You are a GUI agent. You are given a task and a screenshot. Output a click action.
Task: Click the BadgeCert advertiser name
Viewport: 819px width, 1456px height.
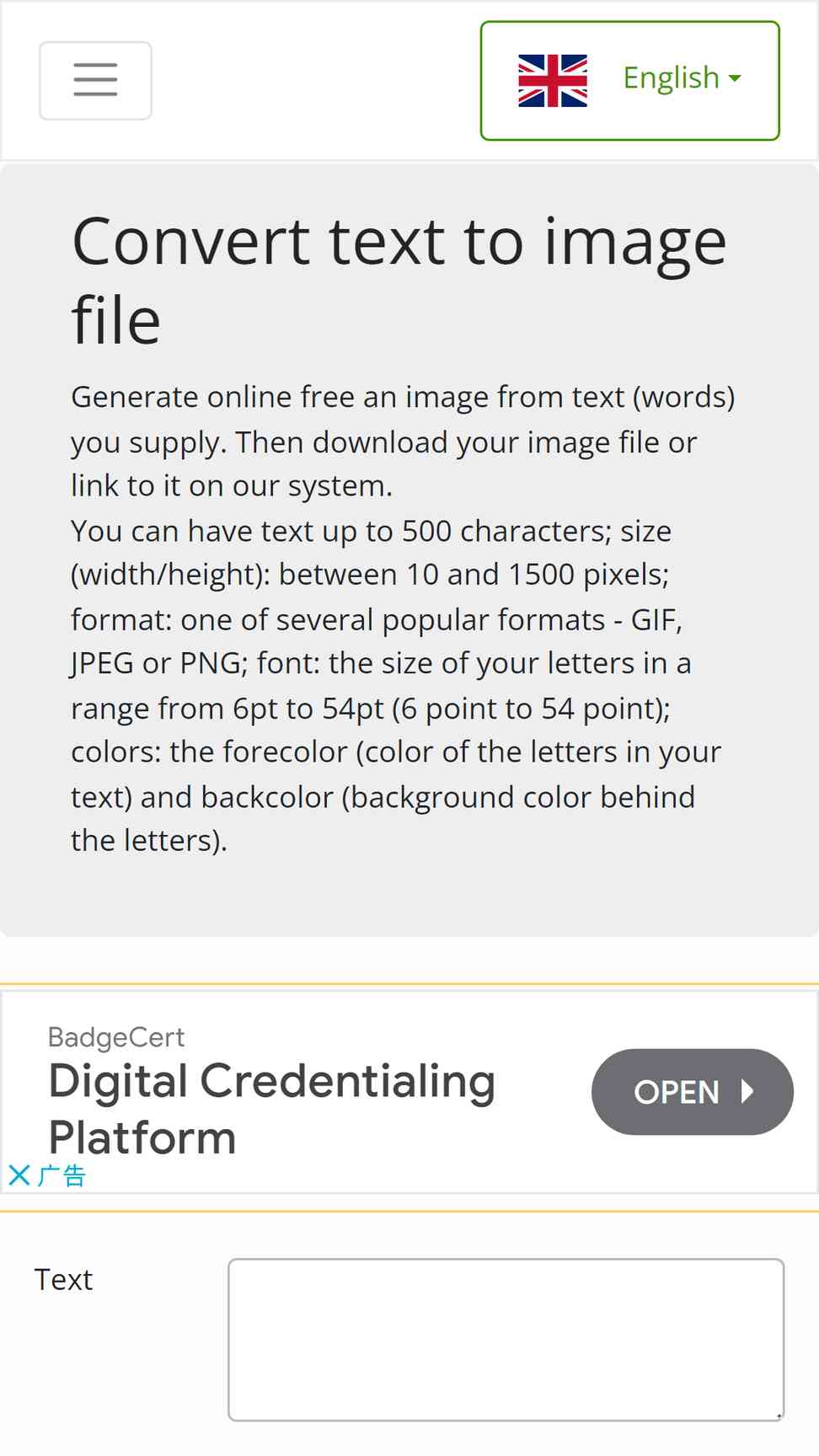coord(116,1037)
